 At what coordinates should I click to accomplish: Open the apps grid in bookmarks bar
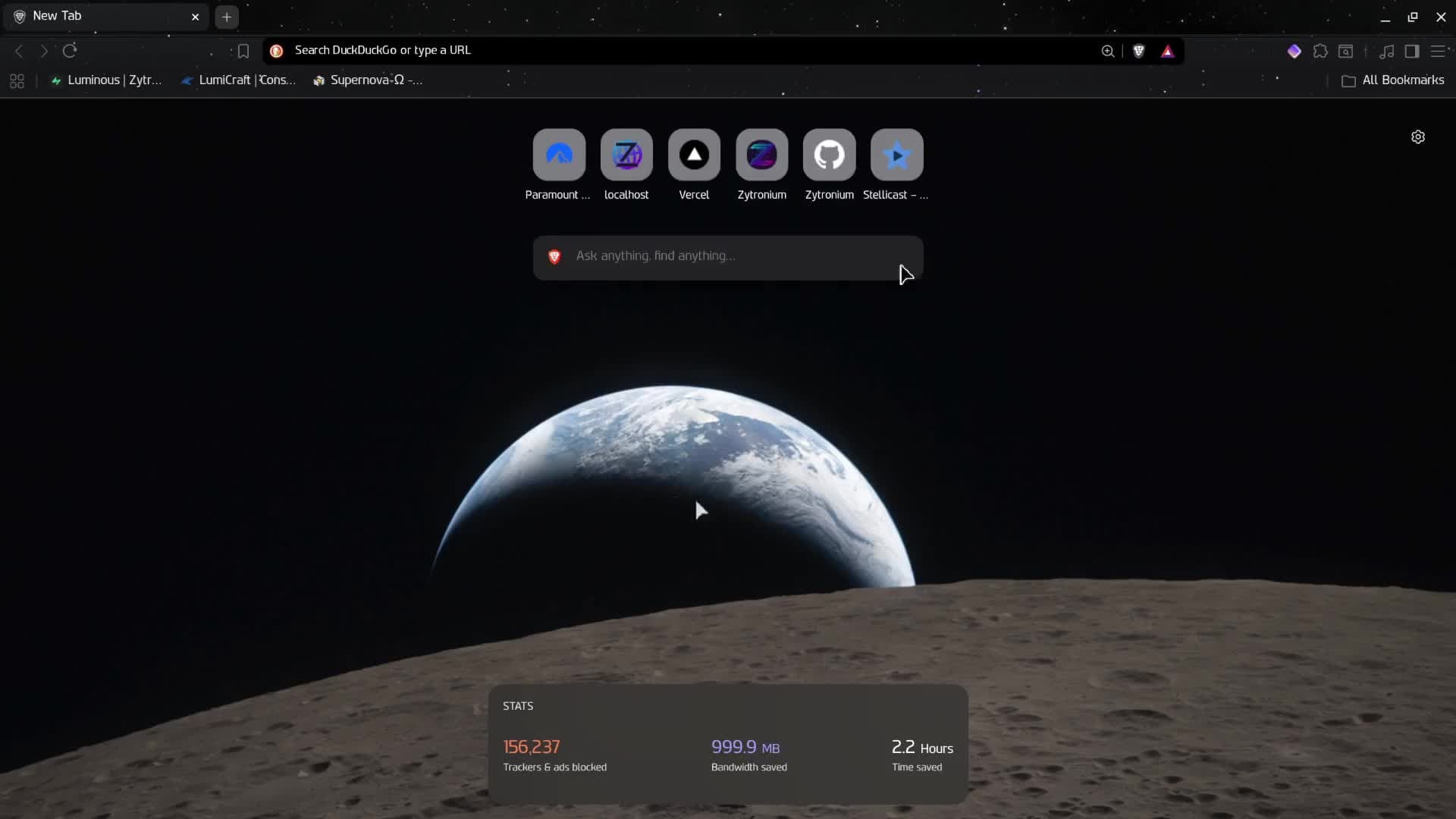(17, 80)
